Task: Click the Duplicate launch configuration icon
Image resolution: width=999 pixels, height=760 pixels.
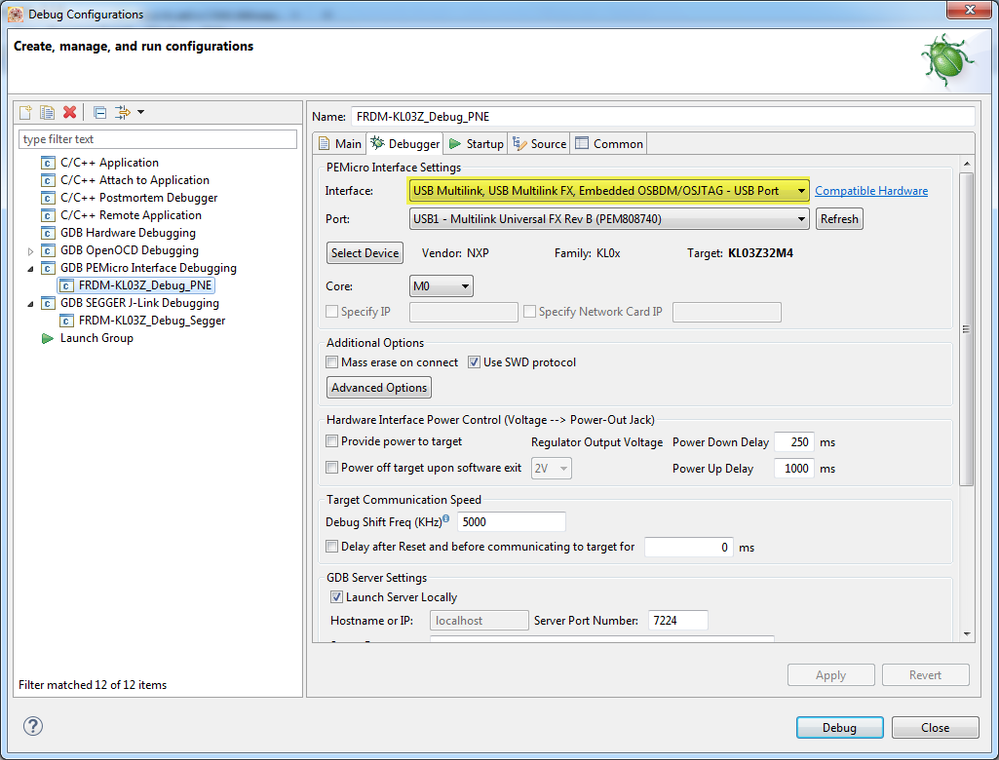Action: tap(47, 112)
